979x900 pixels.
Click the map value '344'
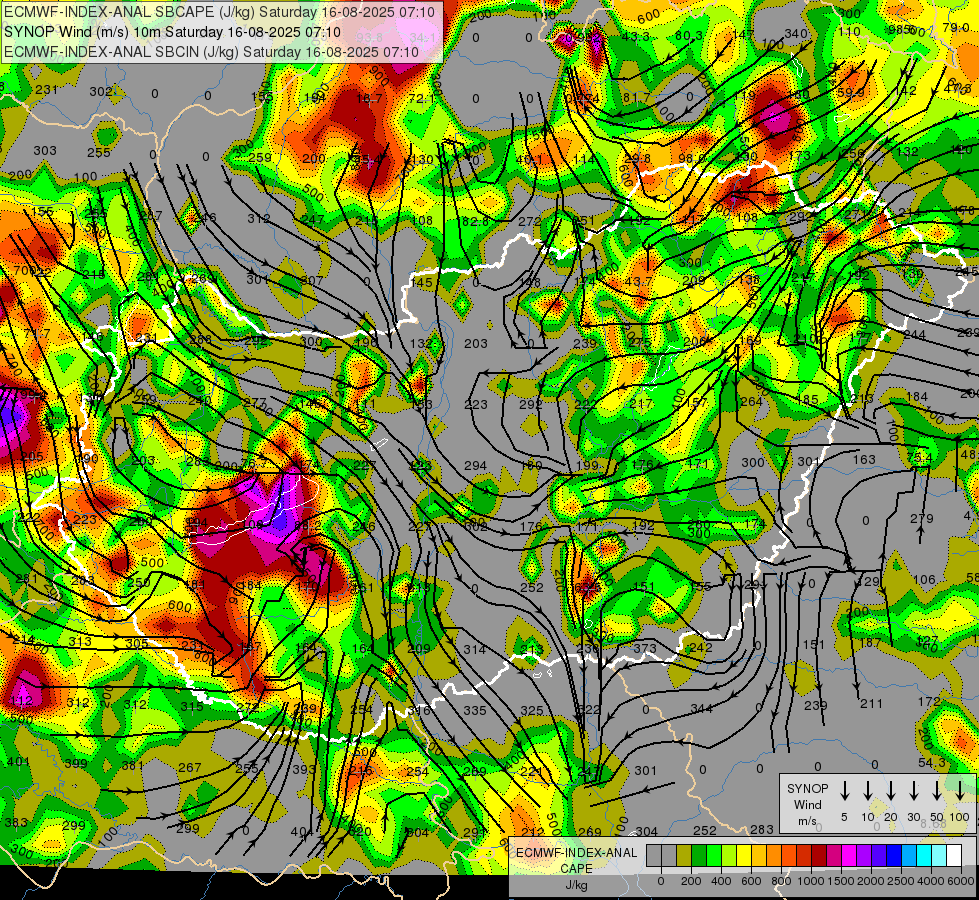pos(701,708)
